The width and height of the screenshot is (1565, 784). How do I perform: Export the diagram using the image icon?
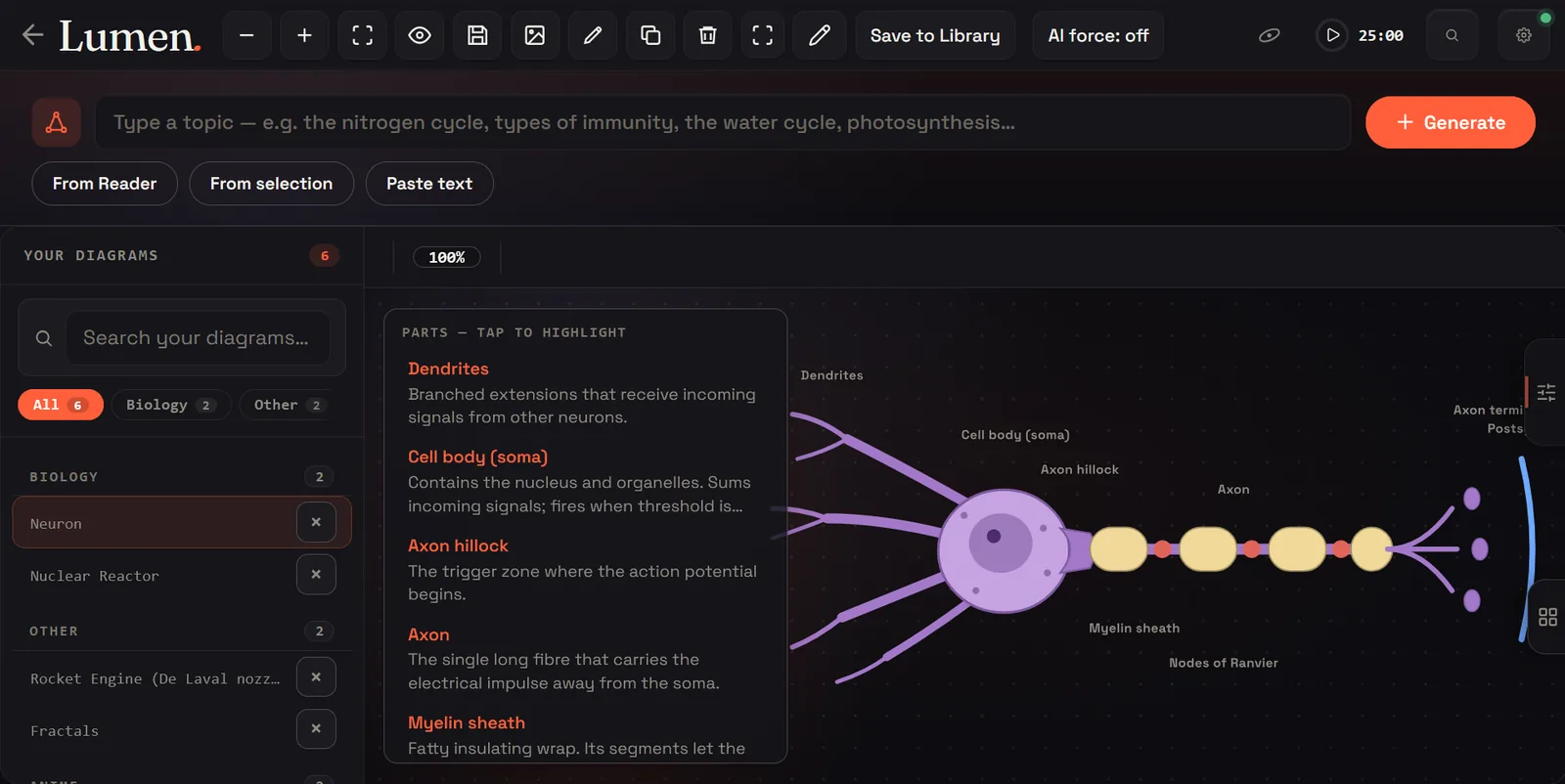(x=535, y=35)
